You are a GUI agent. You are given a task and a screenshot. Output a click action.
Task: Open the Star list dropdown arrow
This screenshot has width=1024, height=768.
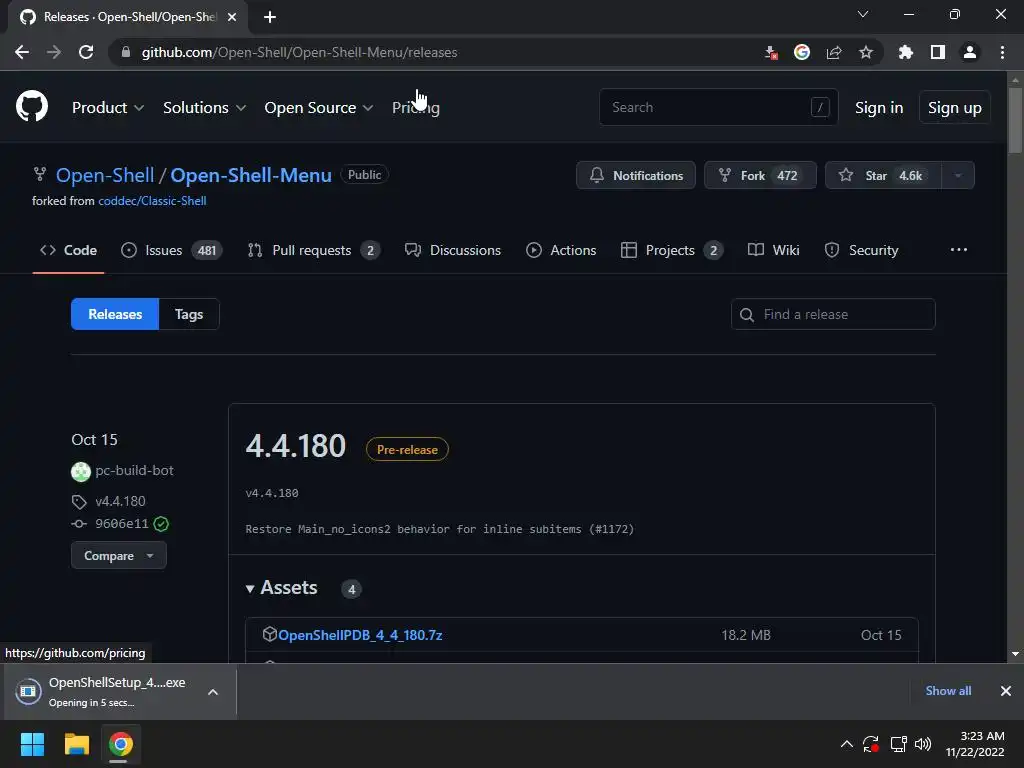point(958,175)
